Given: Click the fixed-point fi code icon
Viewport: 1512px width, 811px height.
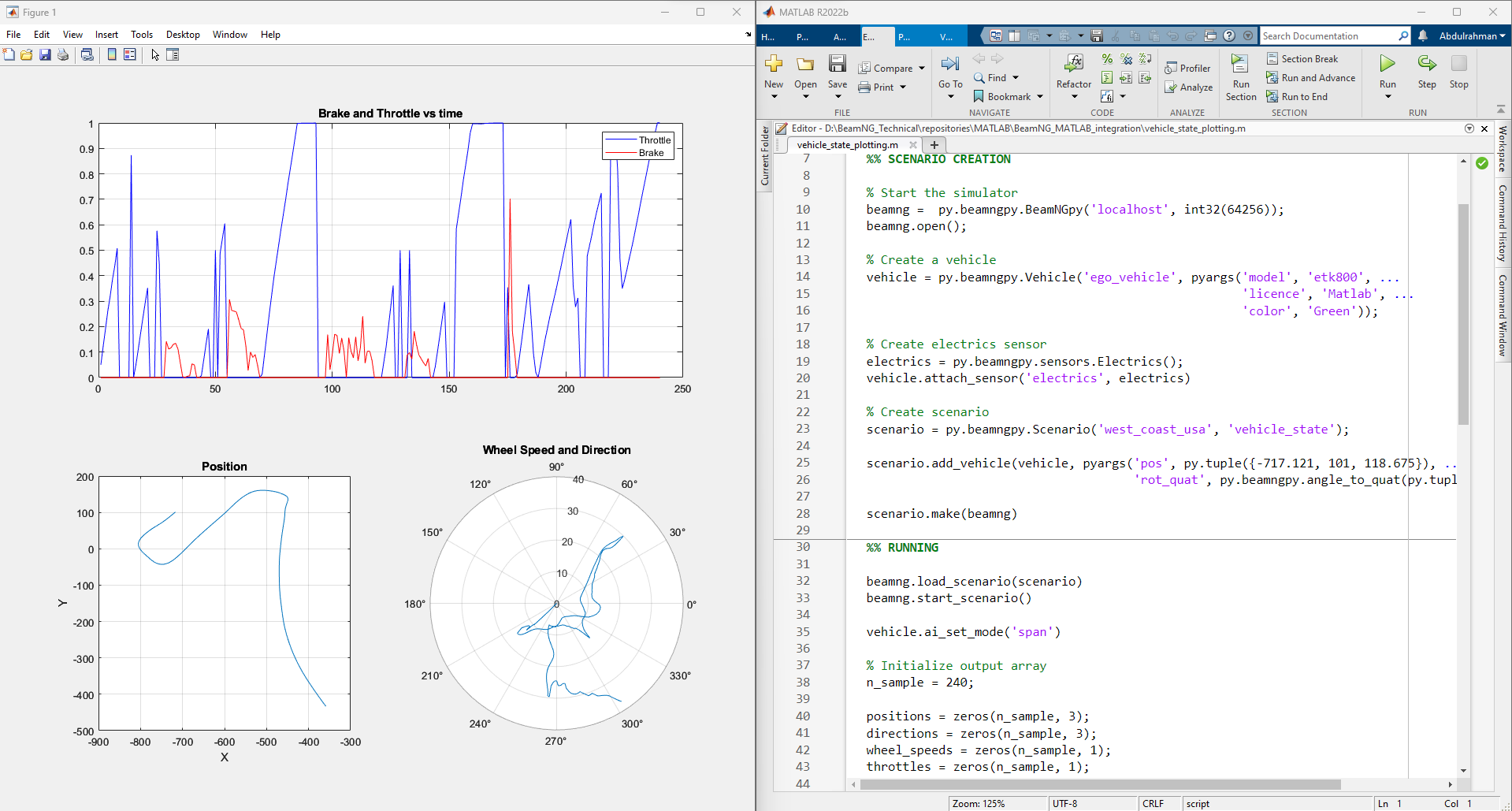Looking at the screenshot, I should [x=1107, y=97].
